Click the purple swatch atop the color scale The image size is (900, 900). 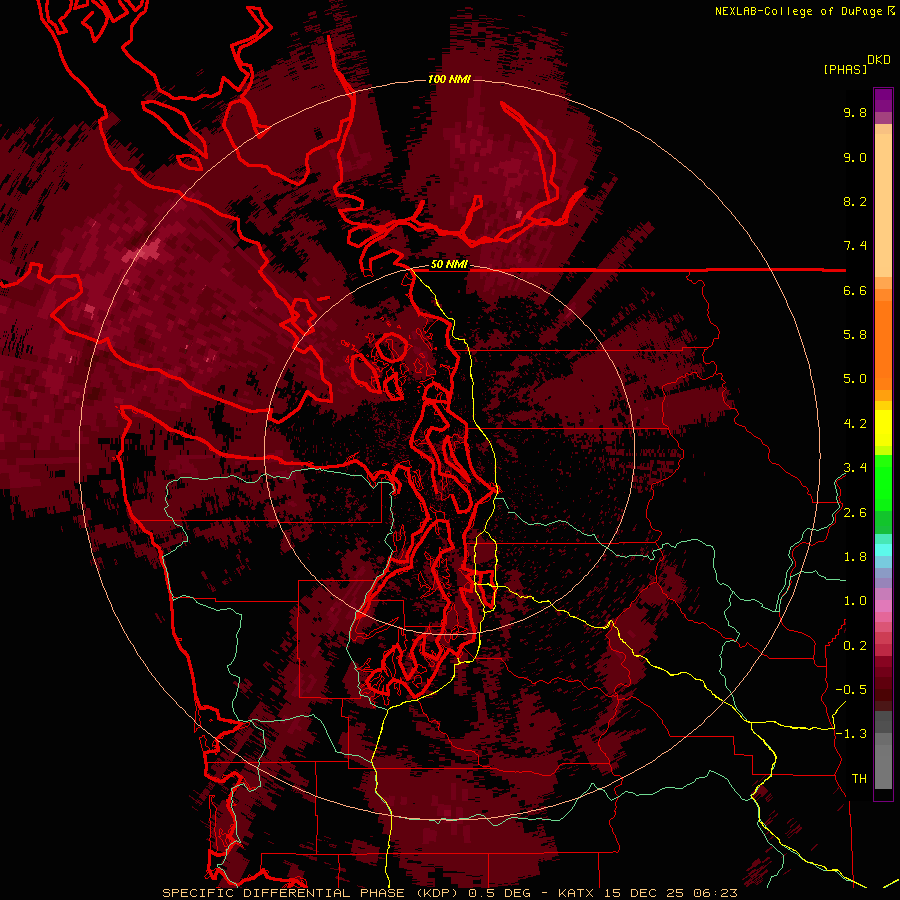coord(883,101)
